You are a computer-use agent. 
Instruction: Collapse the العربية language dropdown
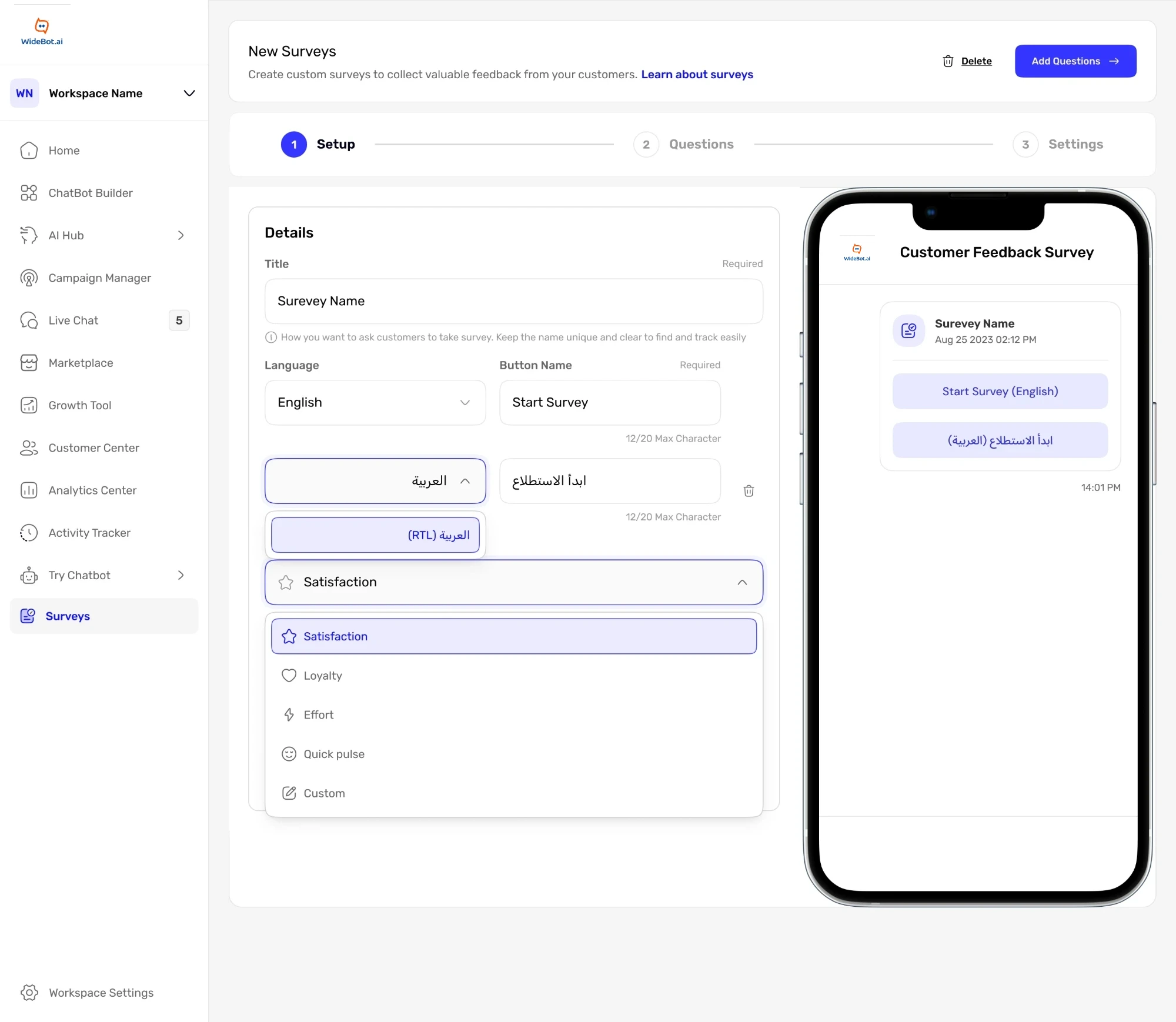tap(375, 481)
